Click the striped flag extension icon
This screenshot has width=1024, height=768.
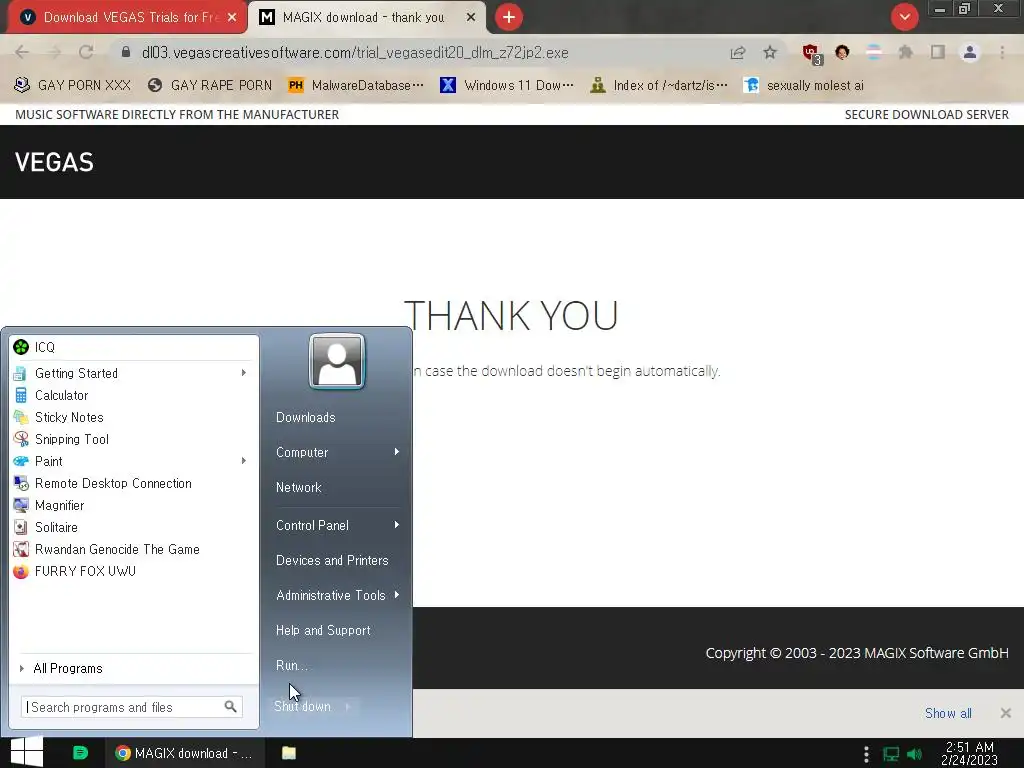(x=873, y=52)
